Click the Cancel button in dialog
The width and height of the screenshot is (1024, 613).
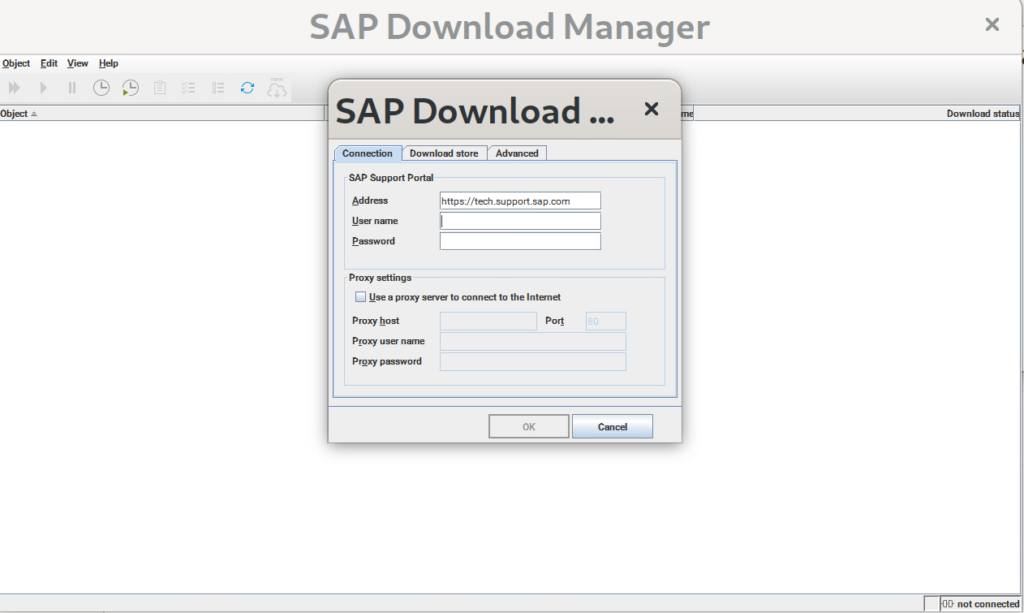coord(612,427)
